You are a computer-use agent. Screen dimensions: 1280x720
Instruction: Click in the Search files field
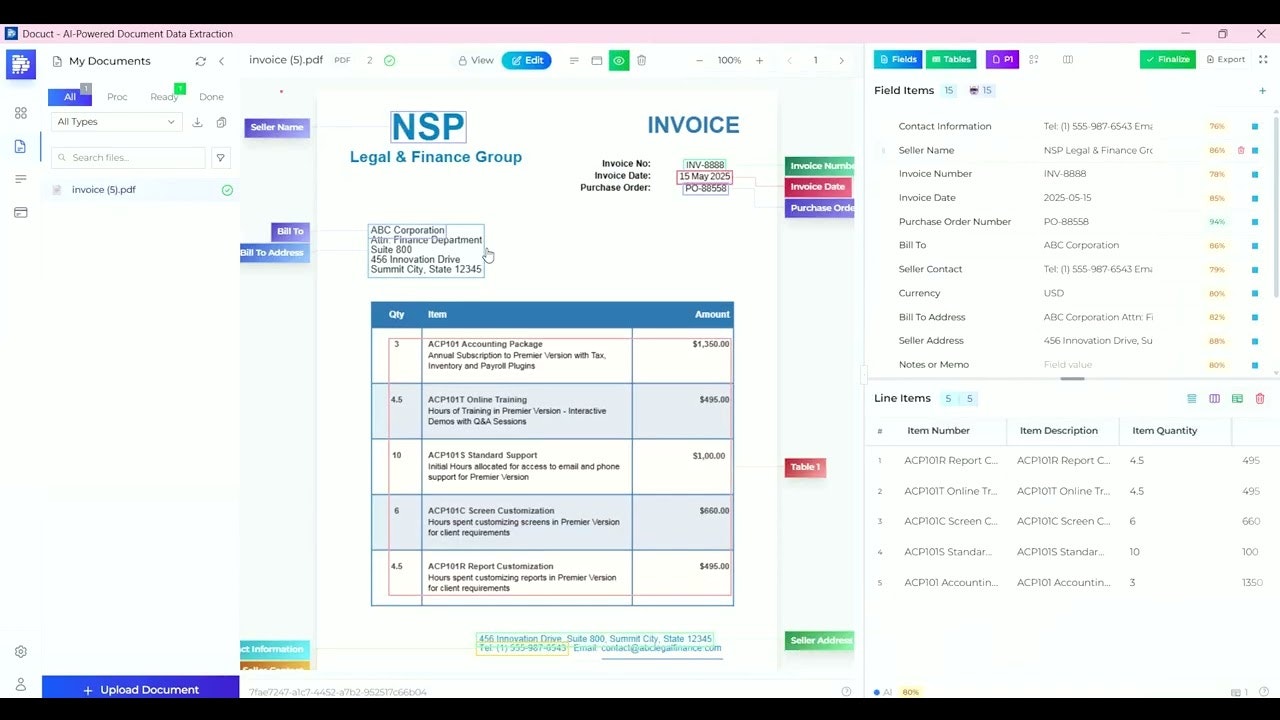pyautogui.click(x=128, y=157)
